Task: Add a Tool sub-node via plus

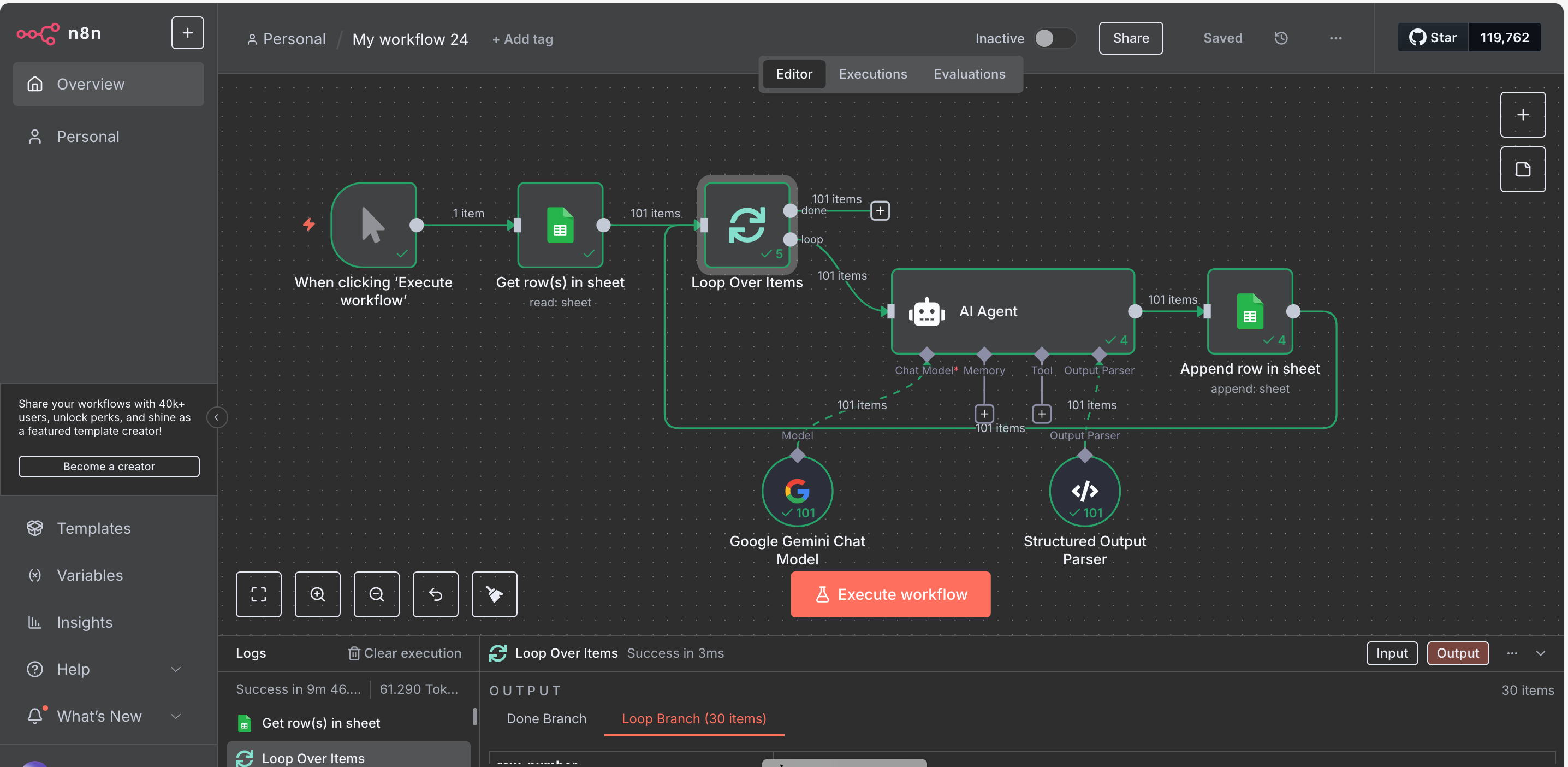Action: [x=1042, y=414]
